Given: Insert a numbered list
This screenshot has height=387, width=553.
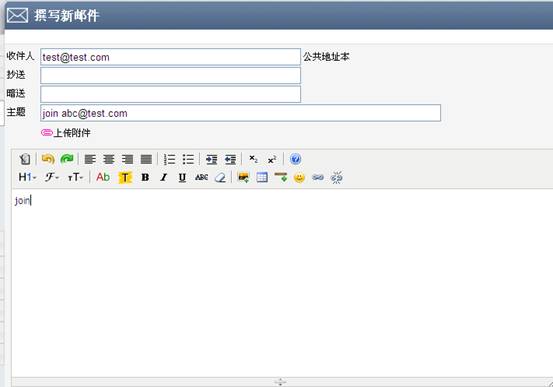Looking at the screenshot, I should [170, 159].
